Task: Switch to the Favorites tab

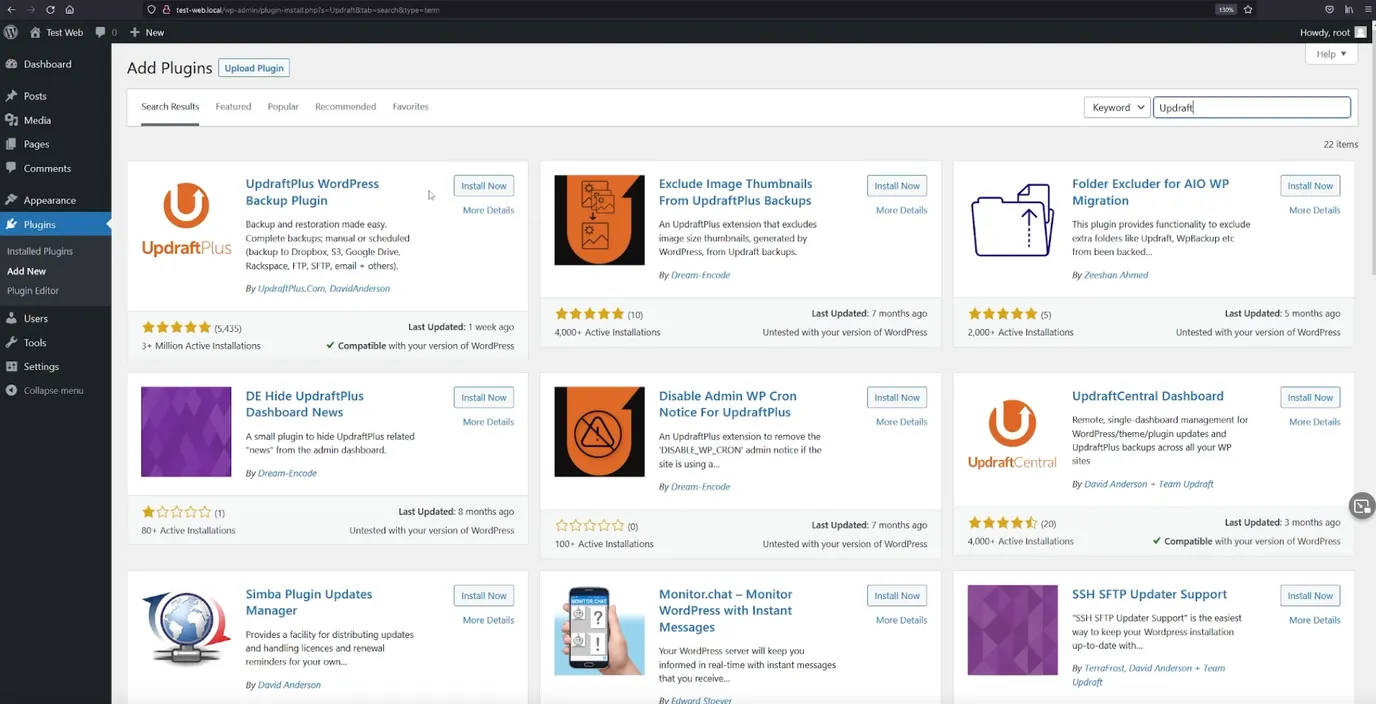Action: pyautogui.click(x=410, y=106)
